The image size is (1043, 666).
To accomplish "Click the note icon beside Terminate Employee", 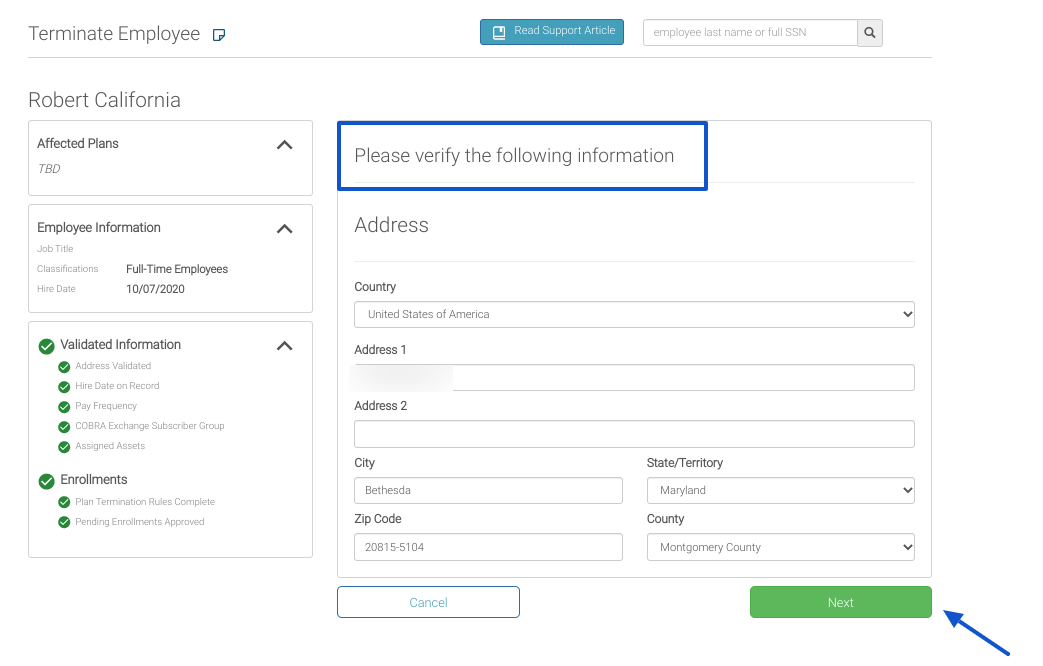I will [x=219, y=35].
